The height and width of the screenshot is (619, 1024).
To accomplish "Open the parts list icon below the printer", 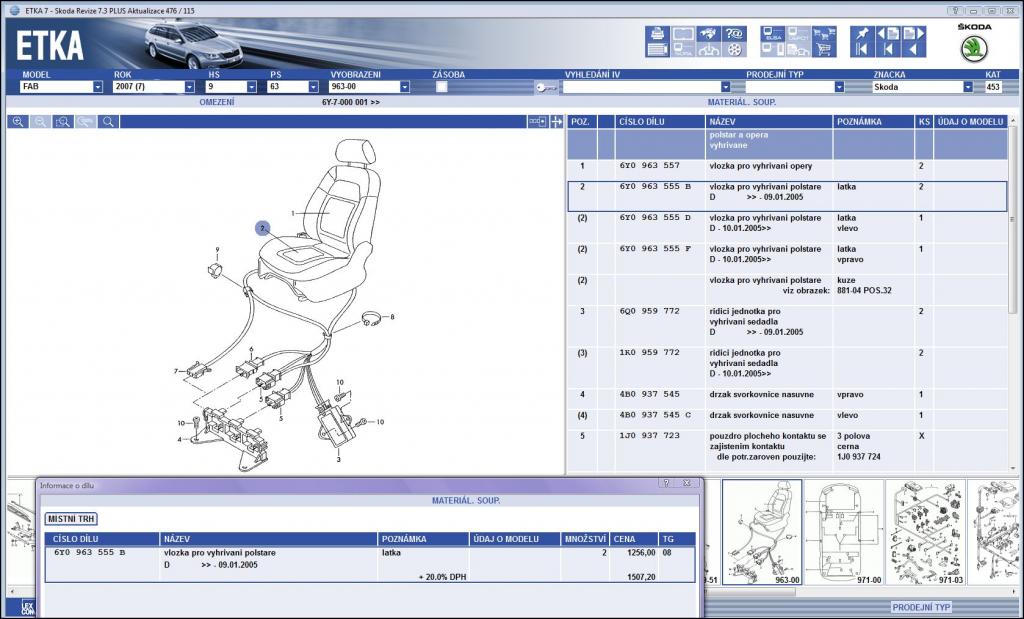I will pyautogui.click(x=658, y=50).
